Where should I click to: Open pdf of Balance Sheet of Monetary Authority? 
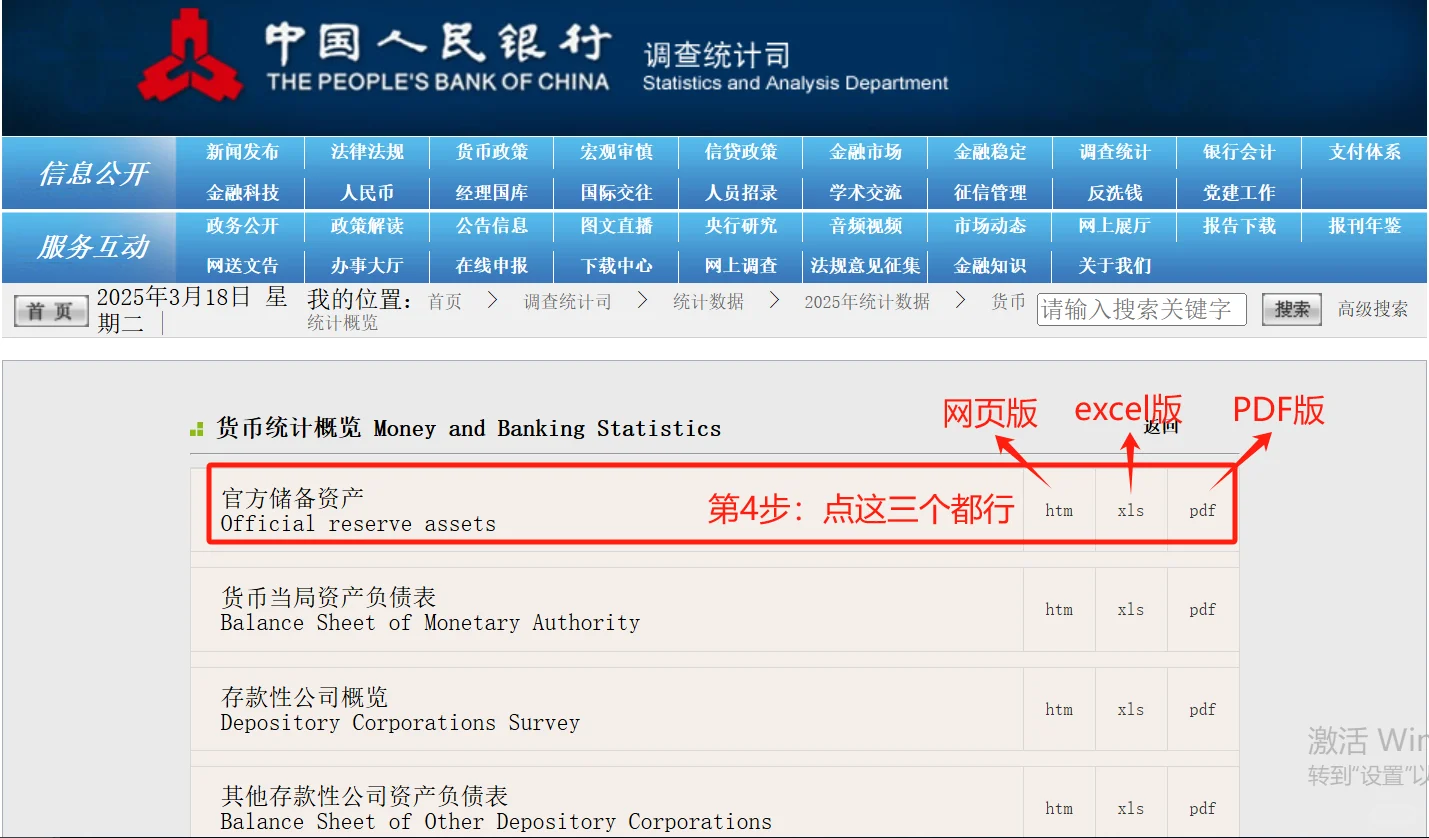point(1203,609)
